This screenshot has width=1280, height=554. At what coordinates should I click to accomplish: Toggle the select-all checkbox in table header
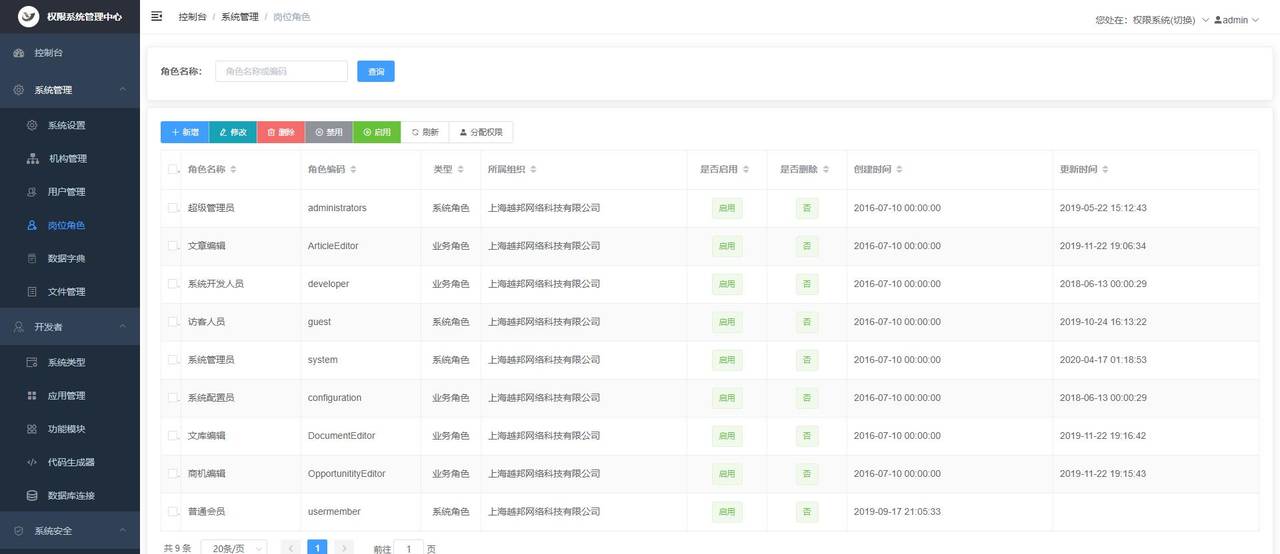pos(173,170)
